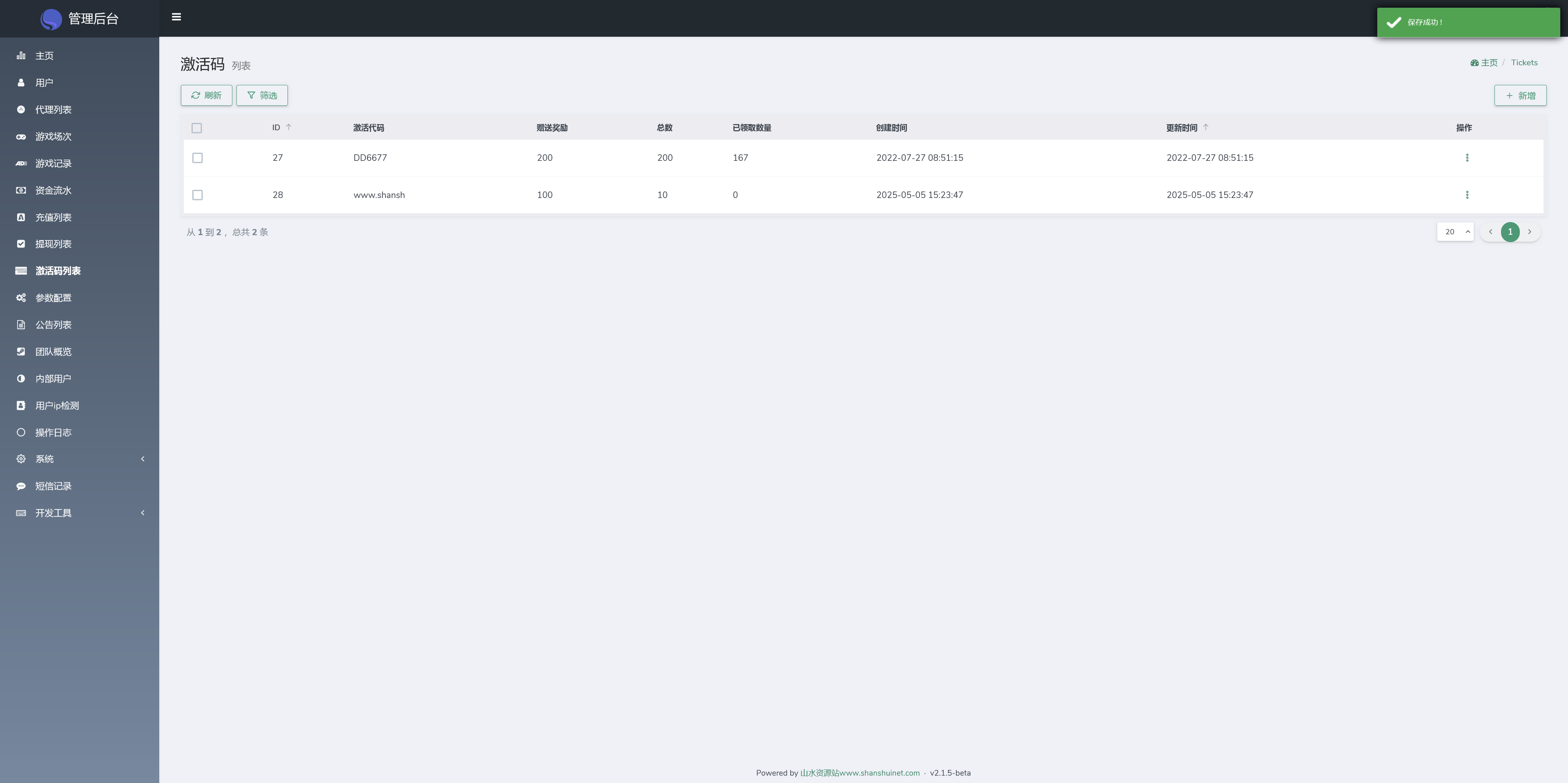Click the success toast checkmark icon
Screen dimensions: 1568x783
pos(1394,22)
